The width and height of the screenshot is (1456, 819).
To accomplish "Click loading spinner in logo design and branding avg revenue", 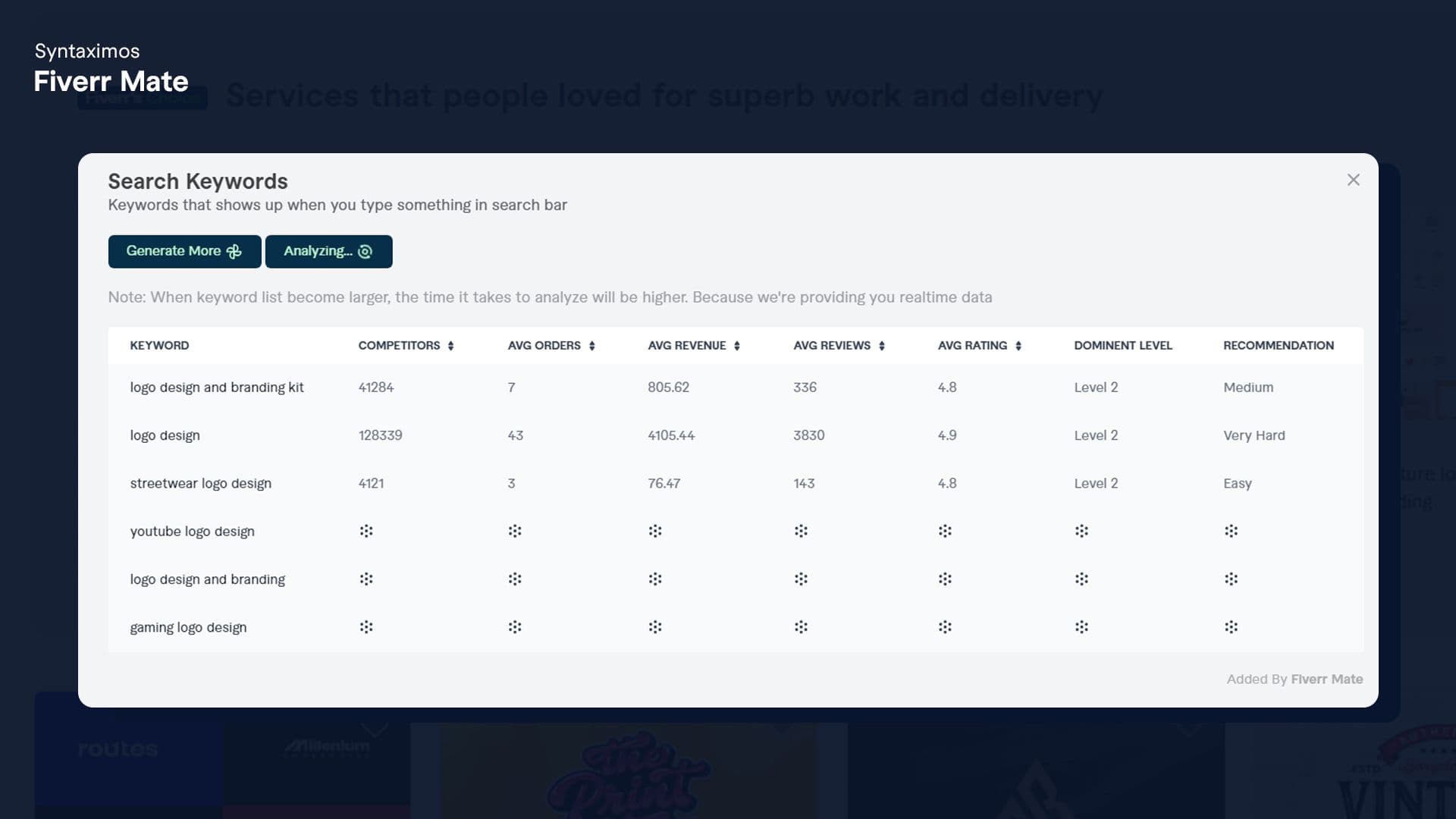I will [x=655, y=579].
